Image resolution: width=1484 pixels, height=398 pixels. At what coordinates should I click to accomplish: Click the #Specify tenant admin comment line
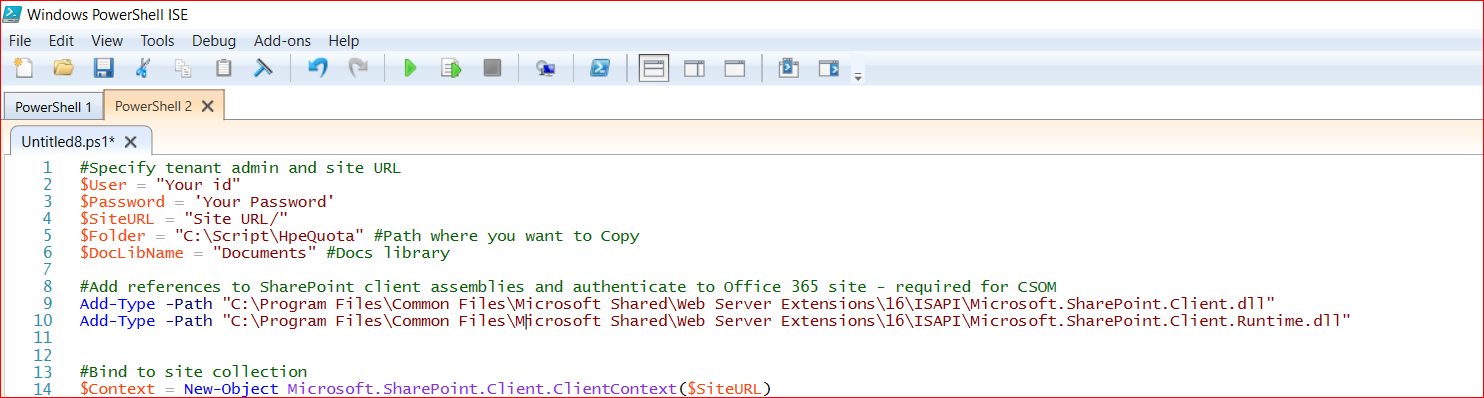pyautogui.click(x=240, y=168)
